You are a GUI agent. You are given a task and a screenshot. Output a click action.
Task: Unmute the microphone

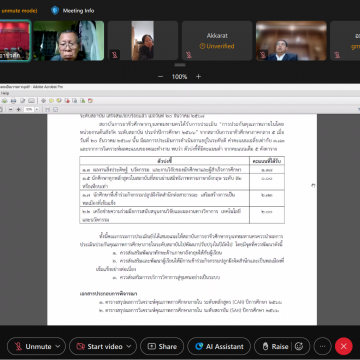tap(33, 346)
